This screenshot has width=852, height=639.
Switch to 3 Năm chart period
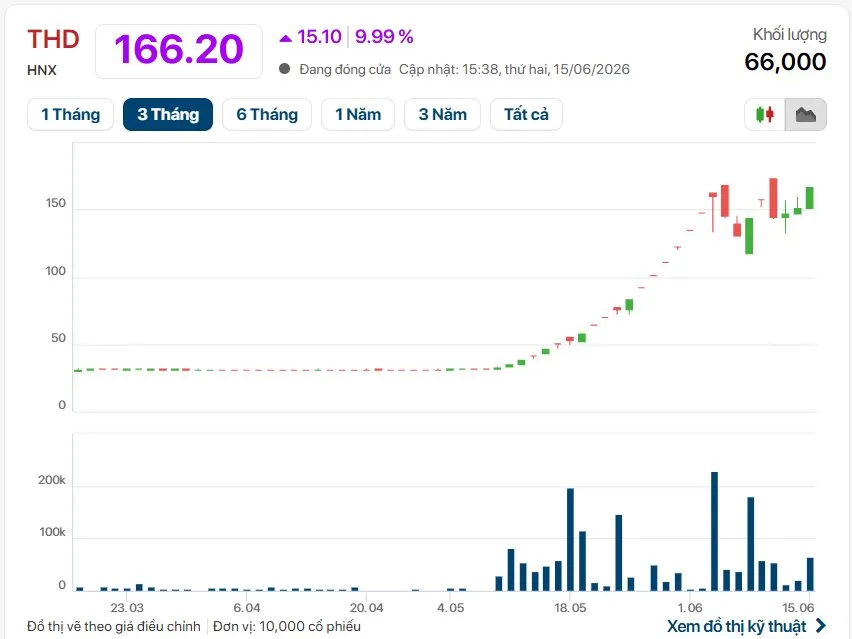pos(442,115)
